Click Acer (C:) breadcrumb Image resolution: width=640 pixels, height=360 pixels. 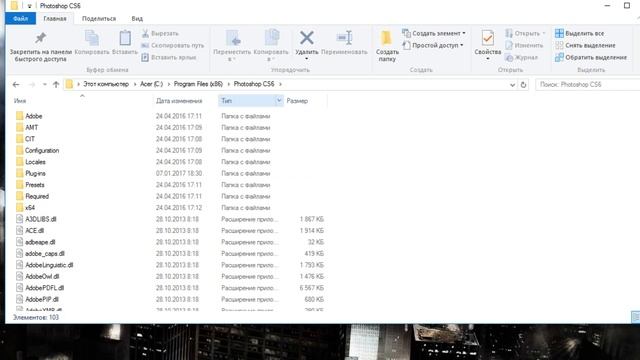click(x=151, y=84)
